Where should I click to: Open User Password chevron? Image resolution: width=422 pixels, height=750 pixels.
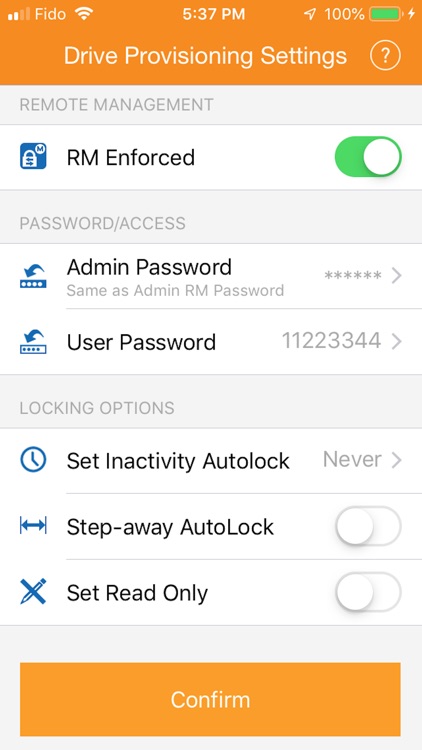pos(396,342)
